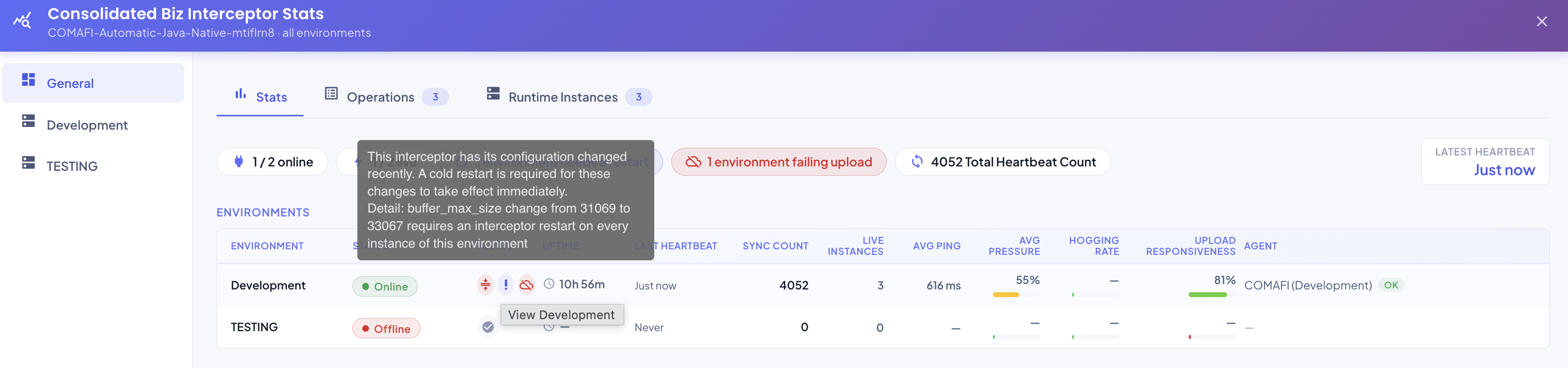1568x368 pixels.
Task: Click the OK agent status badge
Action: point(1391,285)
